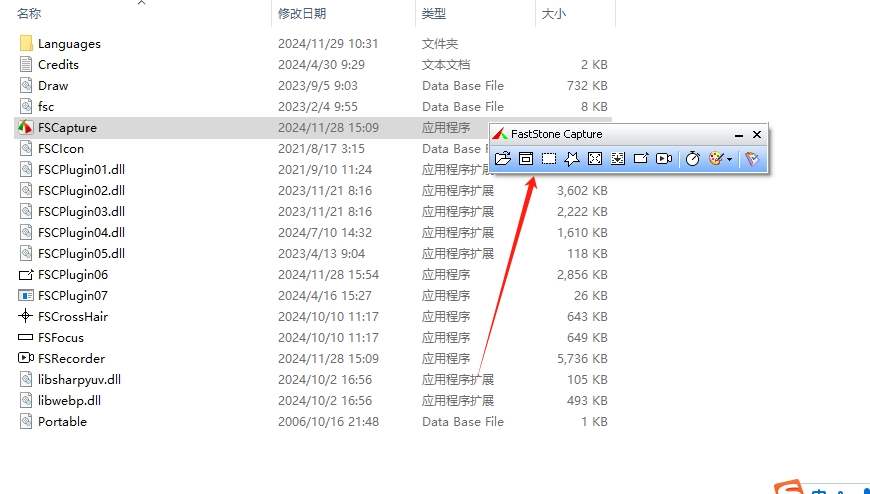The width and height of the screenshot is (870, 494).
Task: Select the FSCIcon file name
Action: 61,149
